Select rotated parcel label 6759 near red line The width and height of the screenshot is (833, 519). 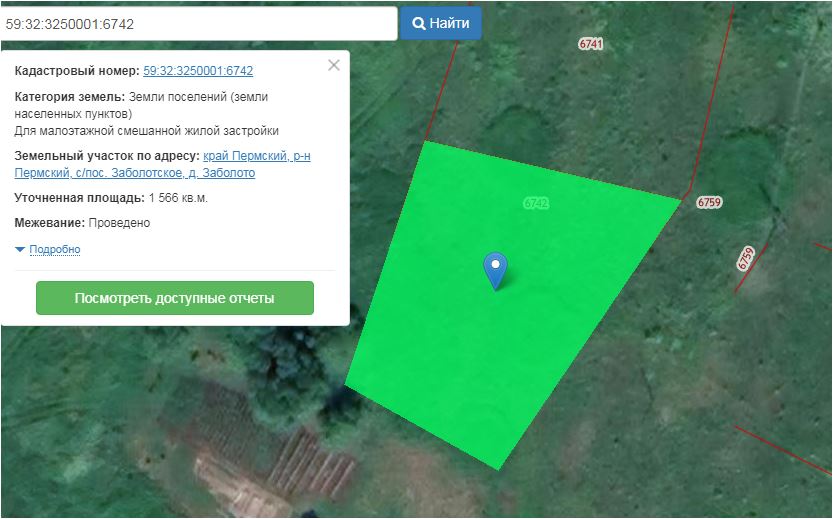point(746,258)
